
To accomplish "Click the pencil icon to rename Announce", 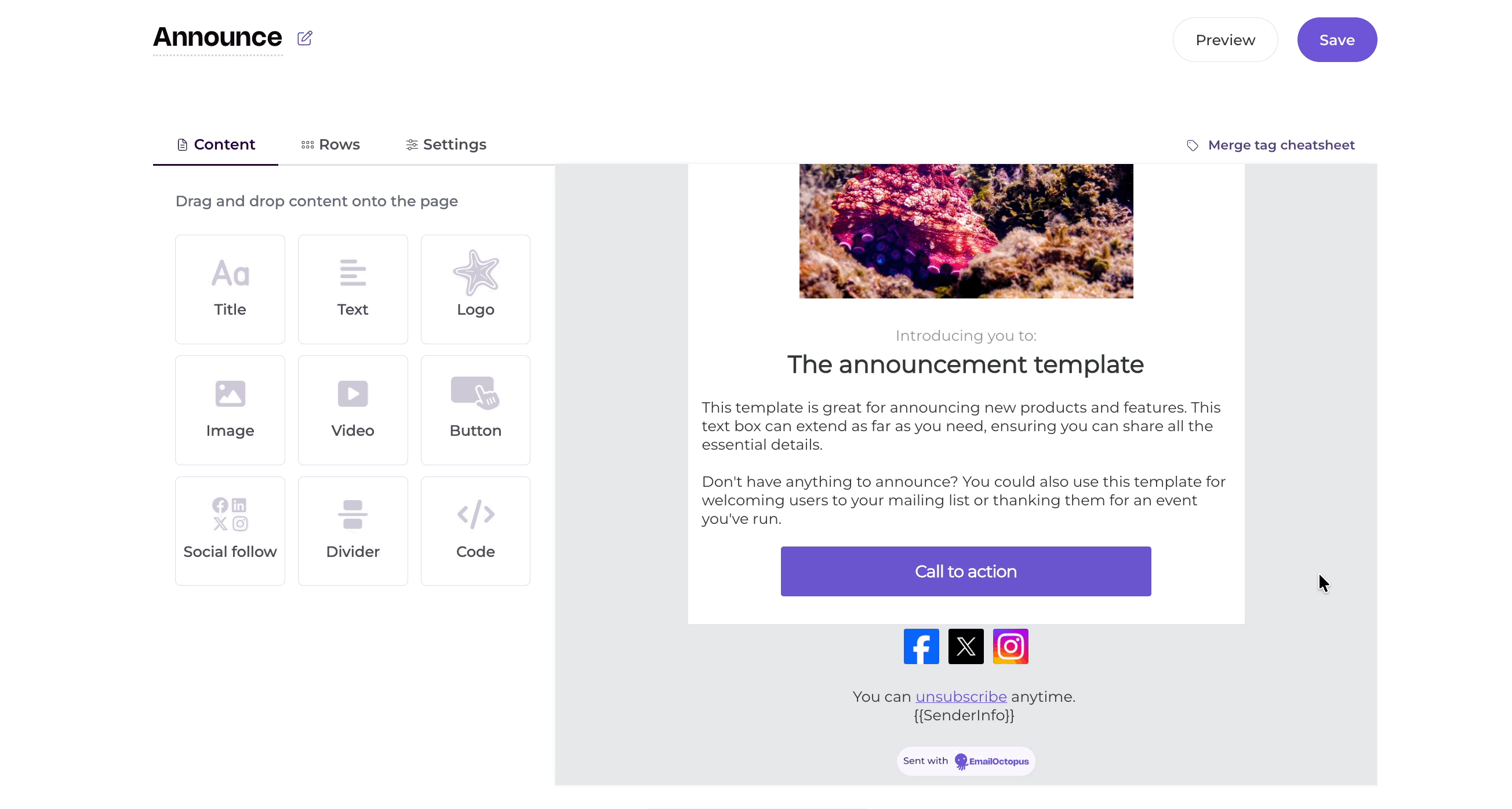I will click(305, 38).
